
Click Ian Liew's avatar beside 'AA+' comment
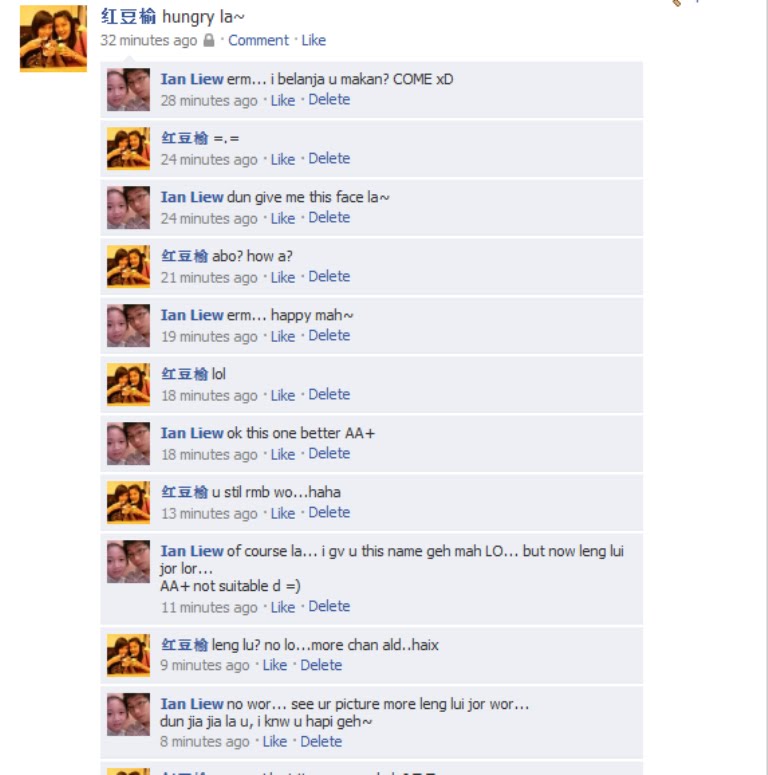(x=128, y=443)
